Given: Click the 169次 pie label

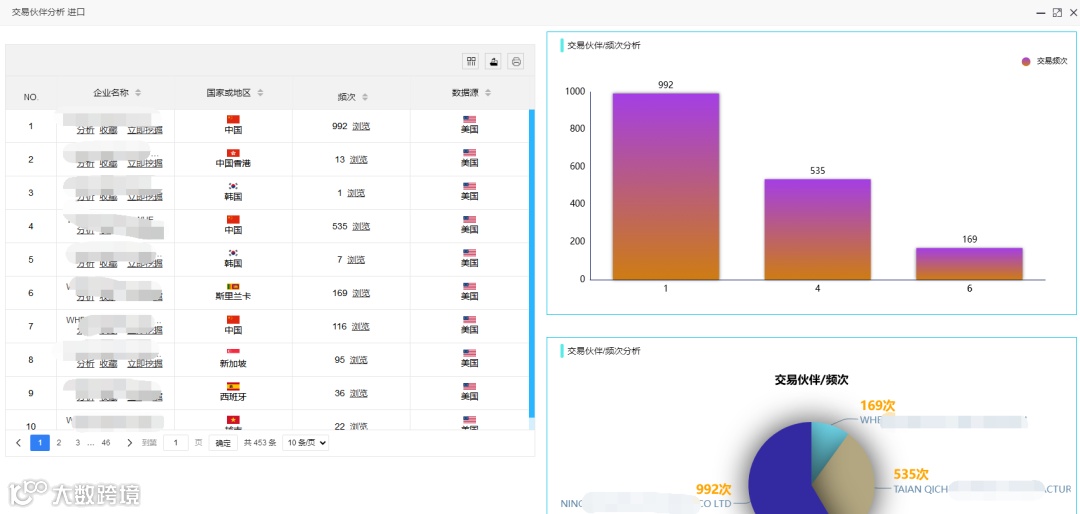Looking at the screenshot, I should pos(878,405).
